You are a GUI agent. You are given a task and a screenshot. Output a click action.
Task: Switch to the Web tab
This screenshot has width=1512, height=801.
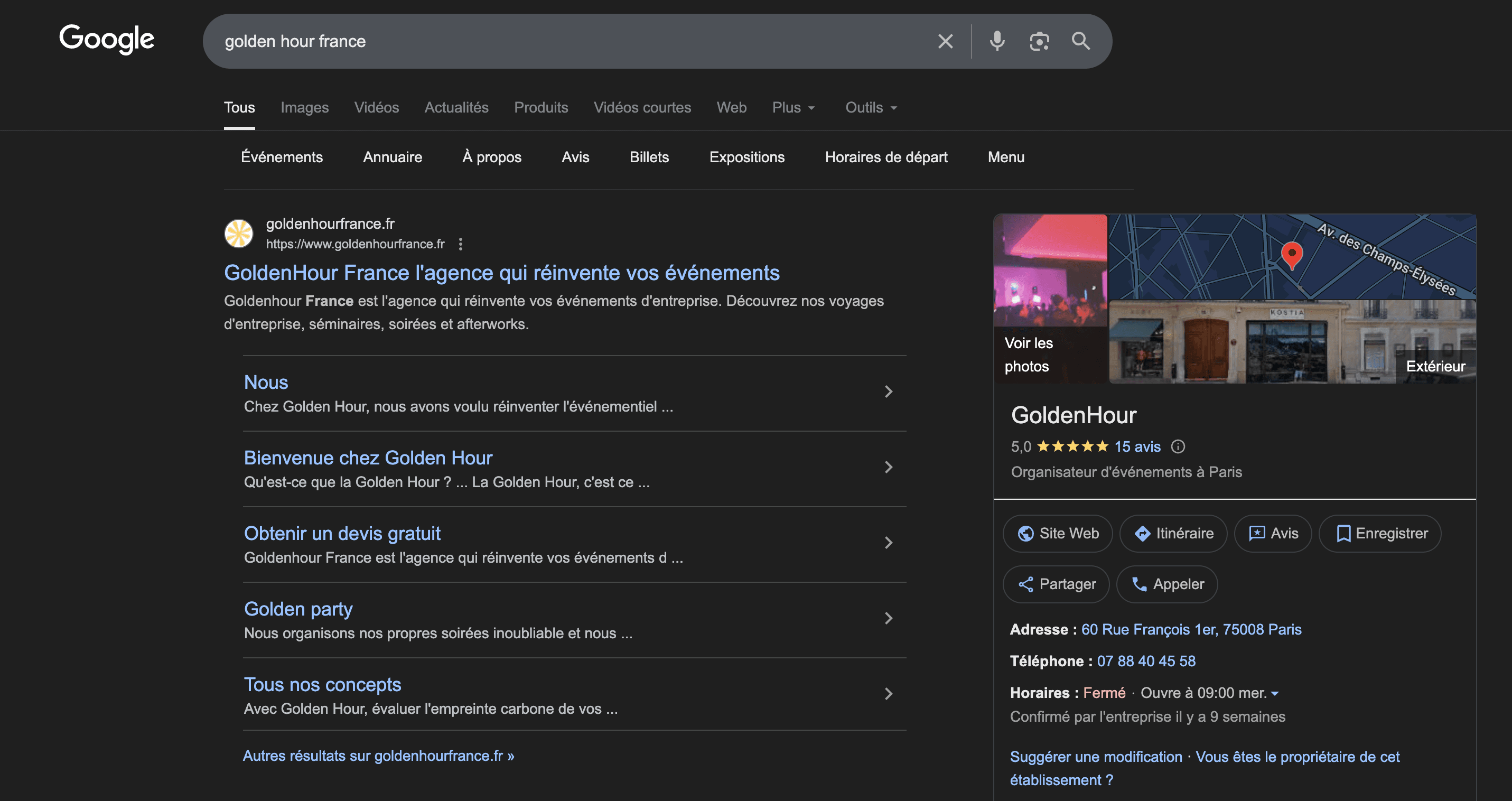pyautogui.click(x=731, y=107)
